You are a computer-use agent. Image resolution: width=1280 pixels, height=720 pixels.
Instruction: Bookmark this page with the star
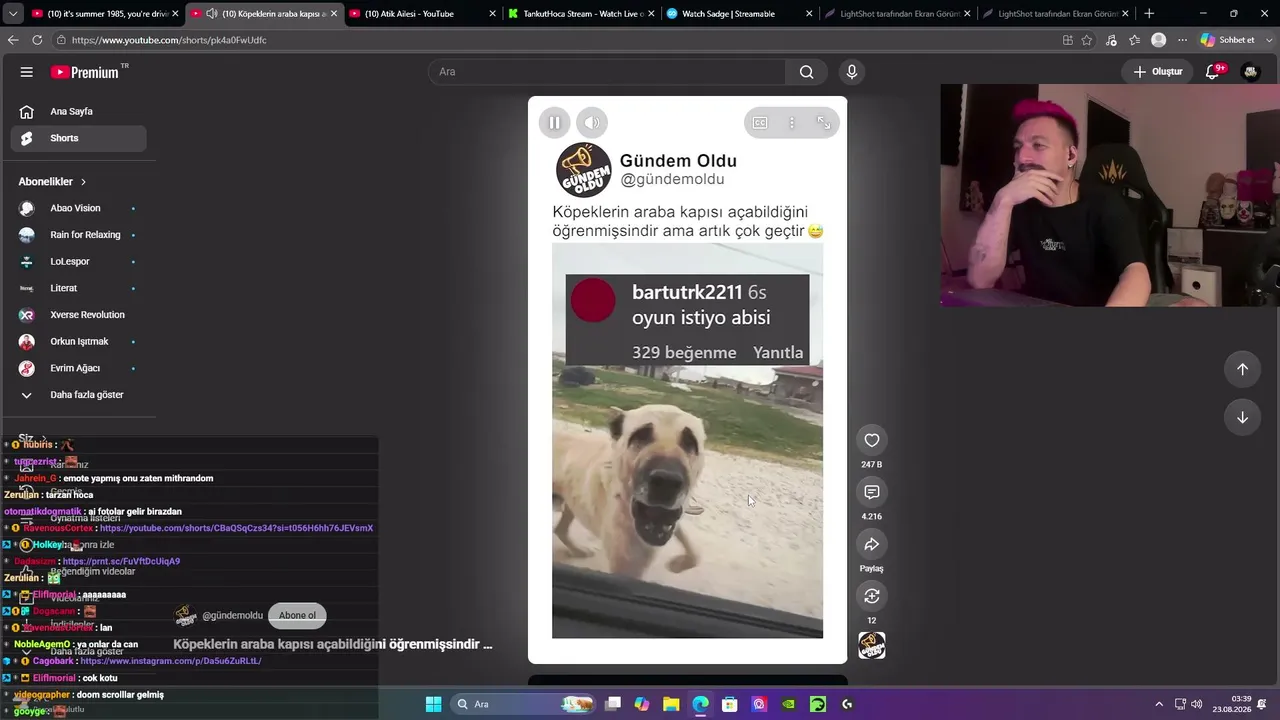click(1087, 40)
